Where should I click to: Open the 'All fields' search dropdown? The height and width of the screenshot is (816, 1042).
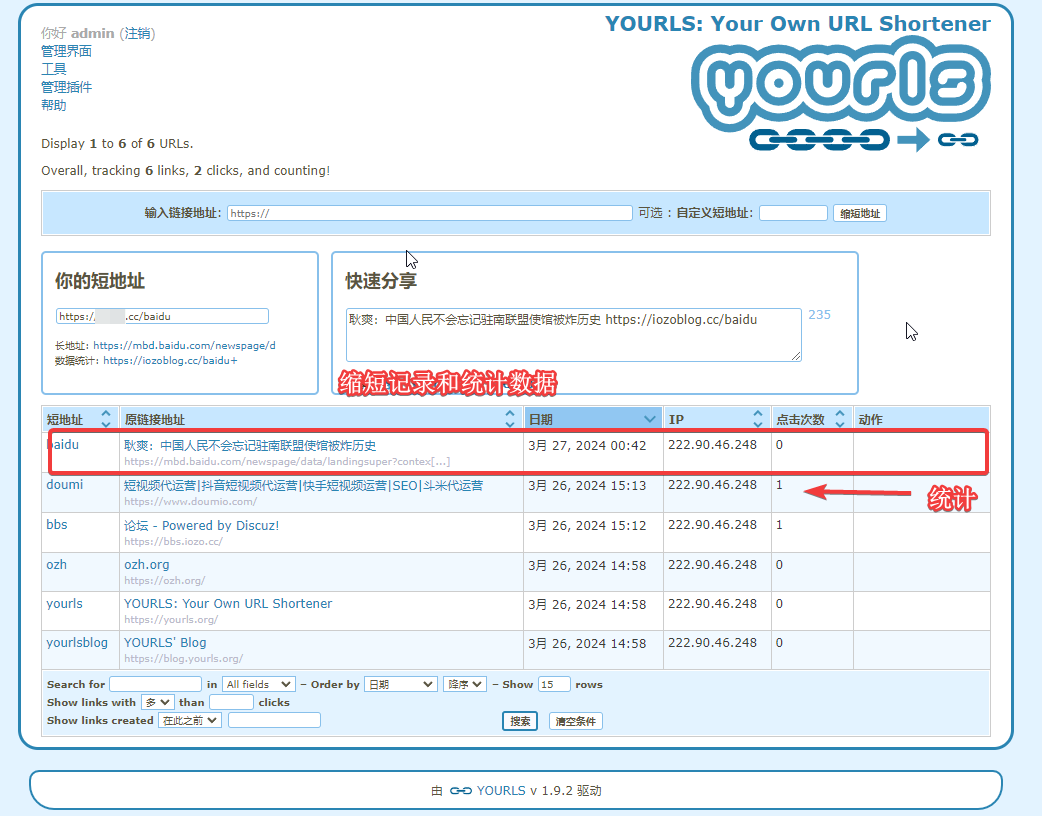pyautogui.click(x=258, y=684)
